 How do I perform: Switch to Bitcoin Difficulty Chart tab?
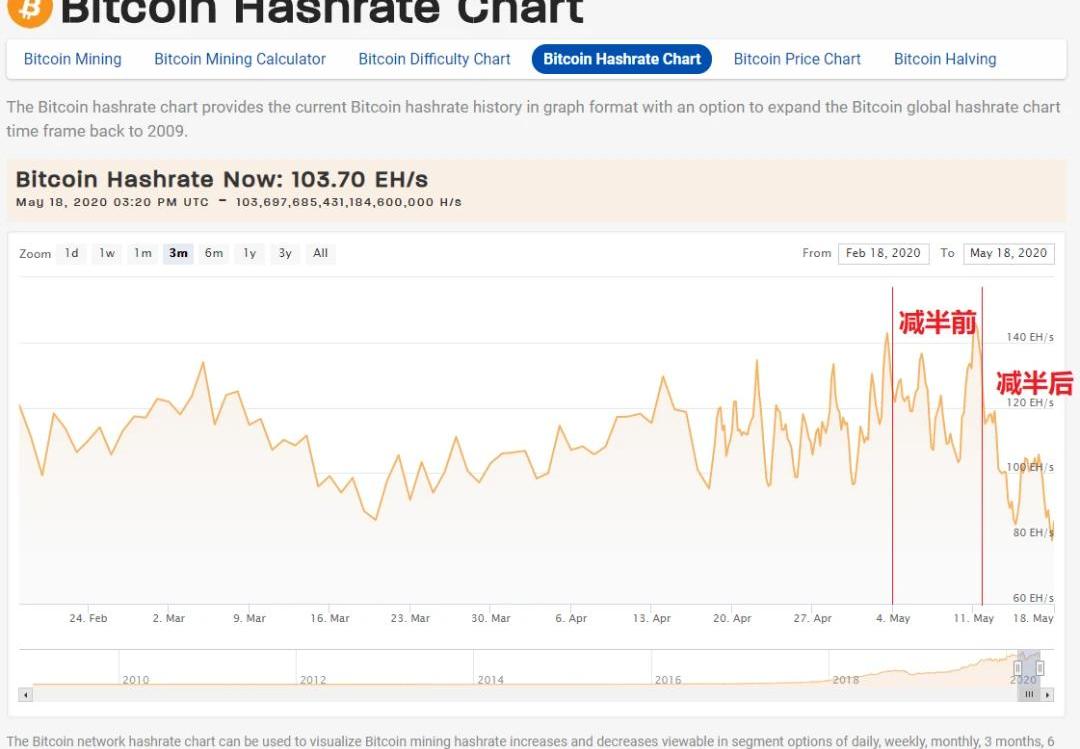click(435, 59)
